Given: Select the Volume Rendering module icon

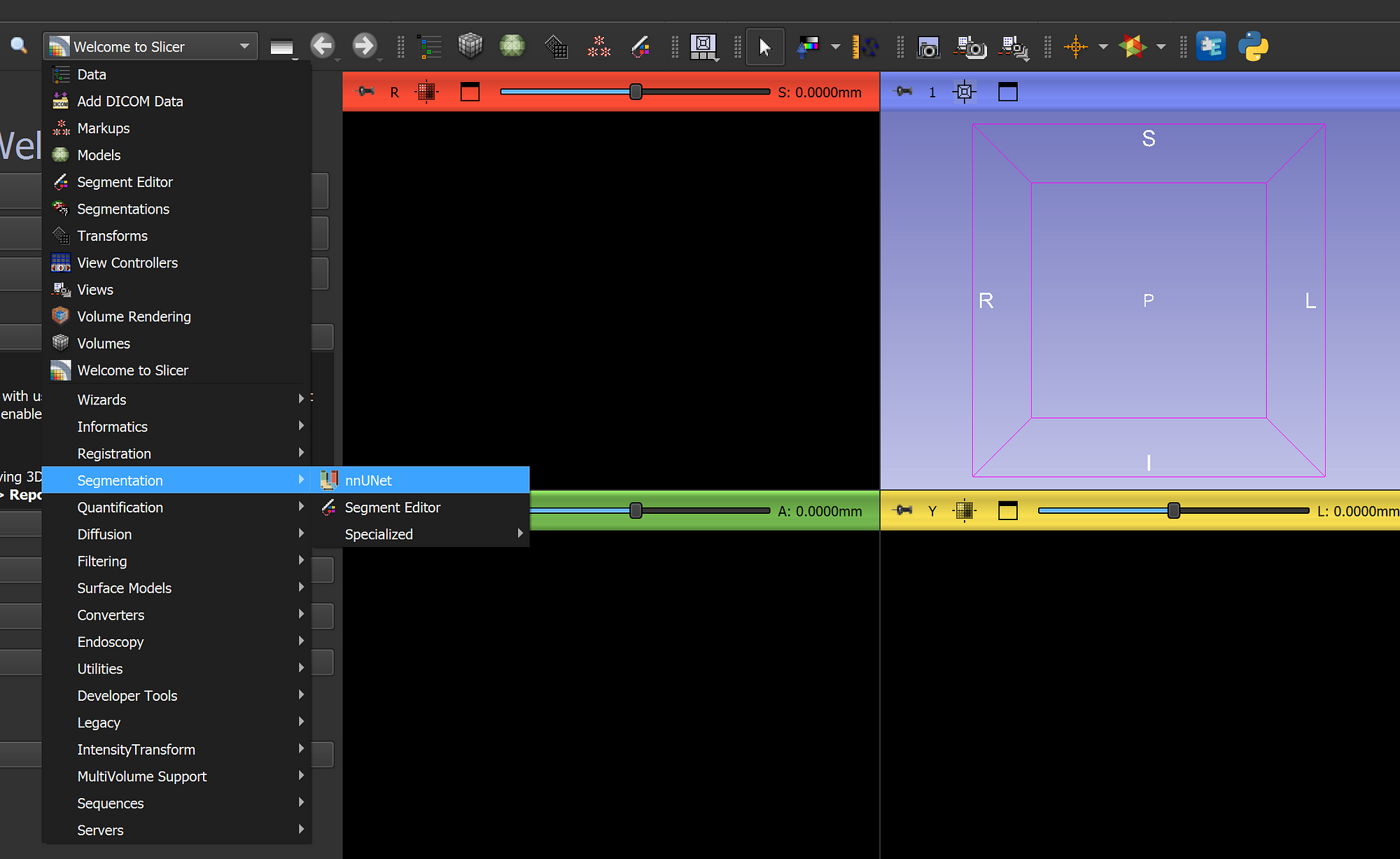Looking at the screenshot, I should coord(61,316).
